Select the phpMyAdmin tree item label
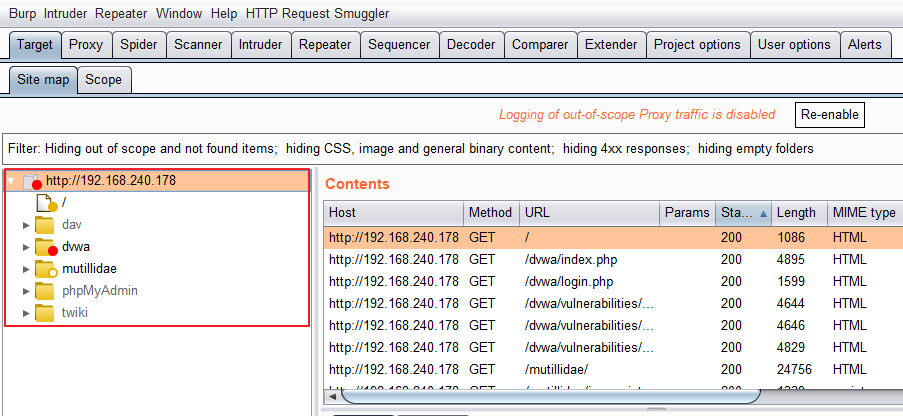Image resolution: width=903 pixels, height=416 pixels. (x=100, y=292)
